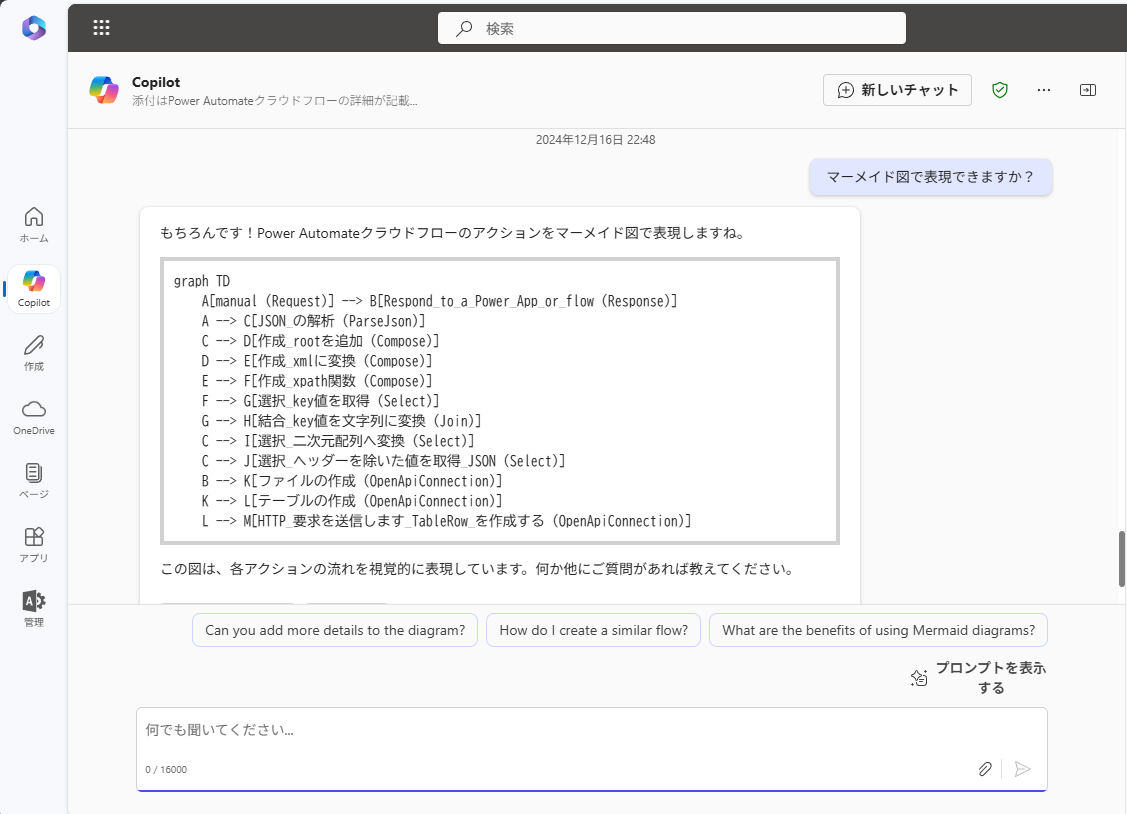Click the 0 / 16000 character counter

[x=166, y=769]
